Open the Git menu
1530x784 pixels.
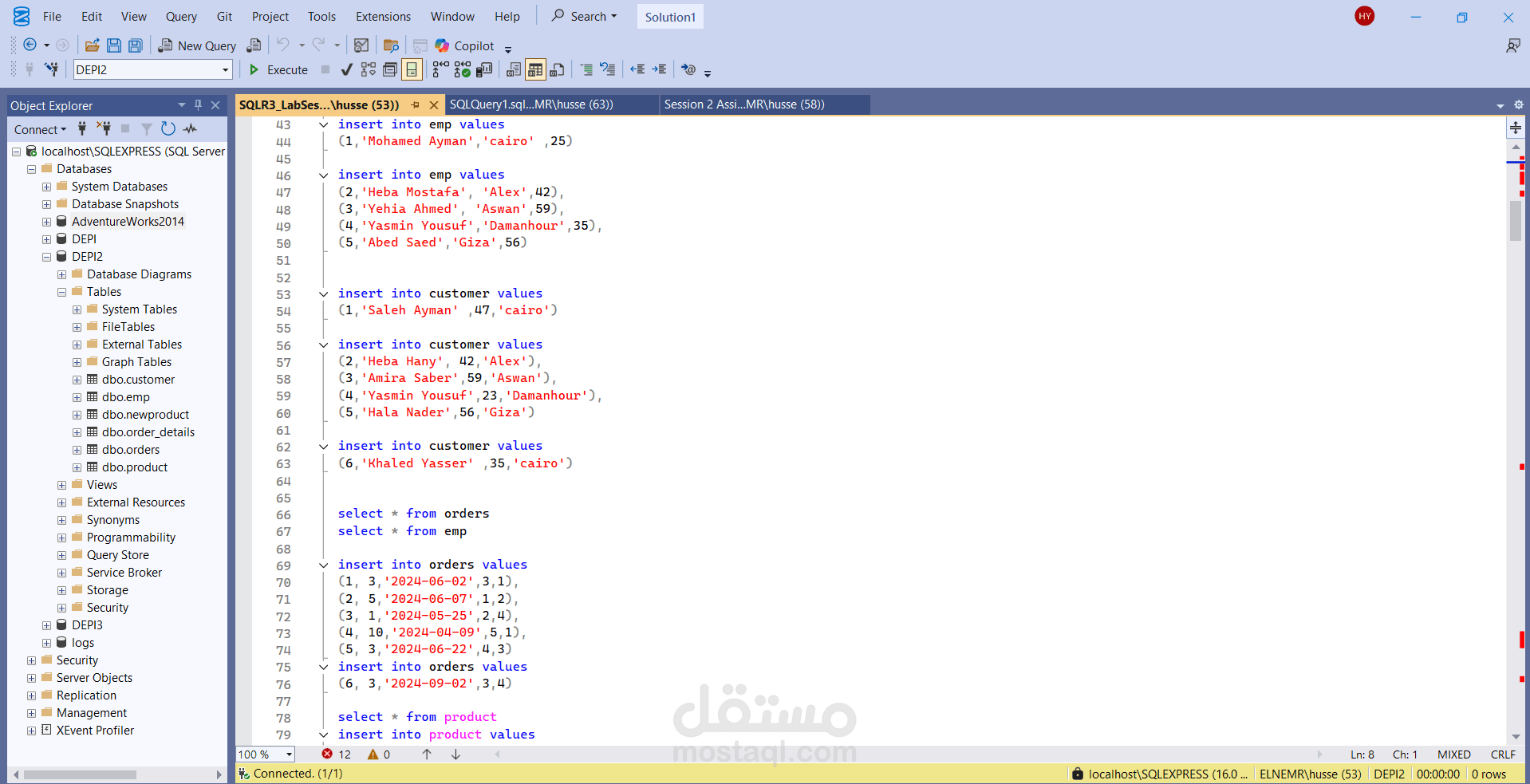[224, 16]
